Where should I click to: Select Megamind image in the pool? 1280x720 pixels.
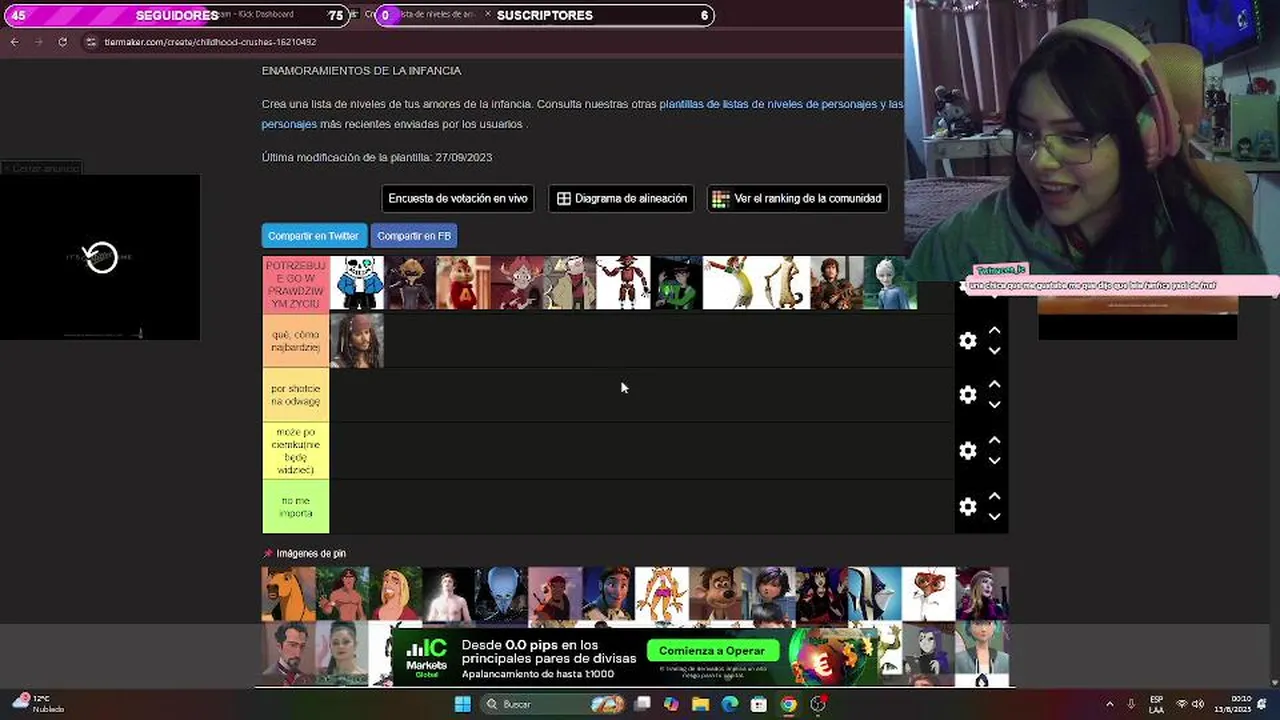click(501, 594)
